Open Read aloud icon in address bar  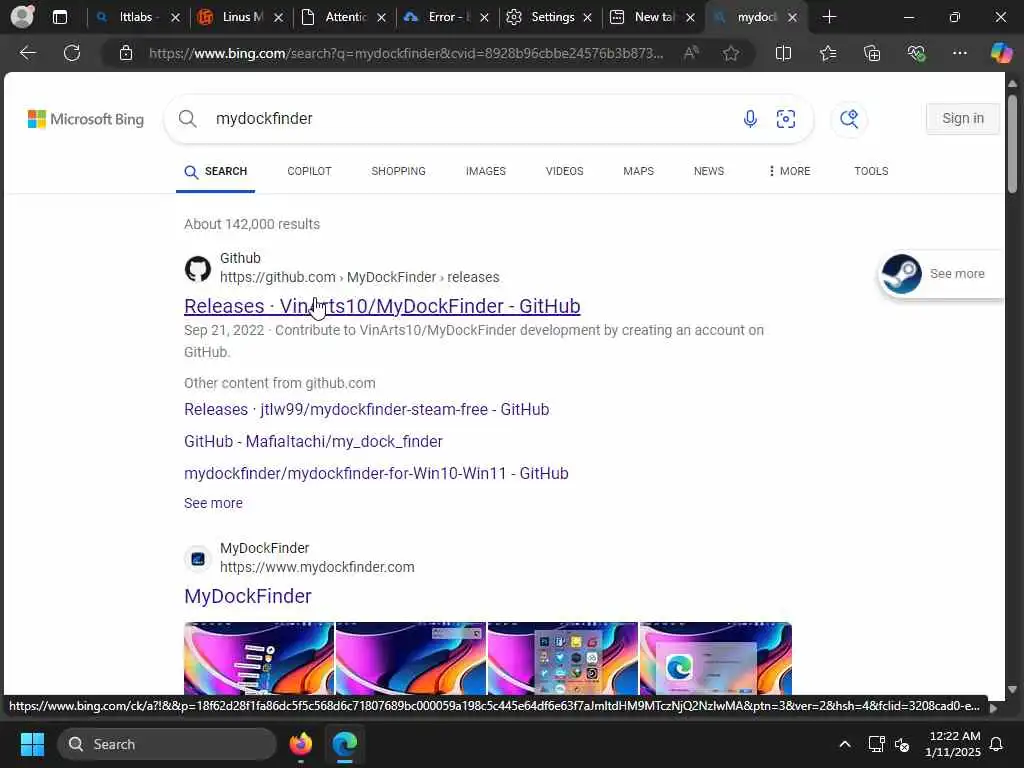[x=691, y=53]
